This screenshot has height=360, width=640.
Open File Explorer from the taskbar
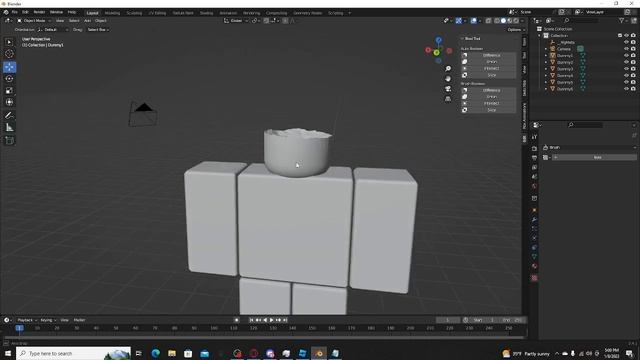pyautogui.click(x=172, y=353)
